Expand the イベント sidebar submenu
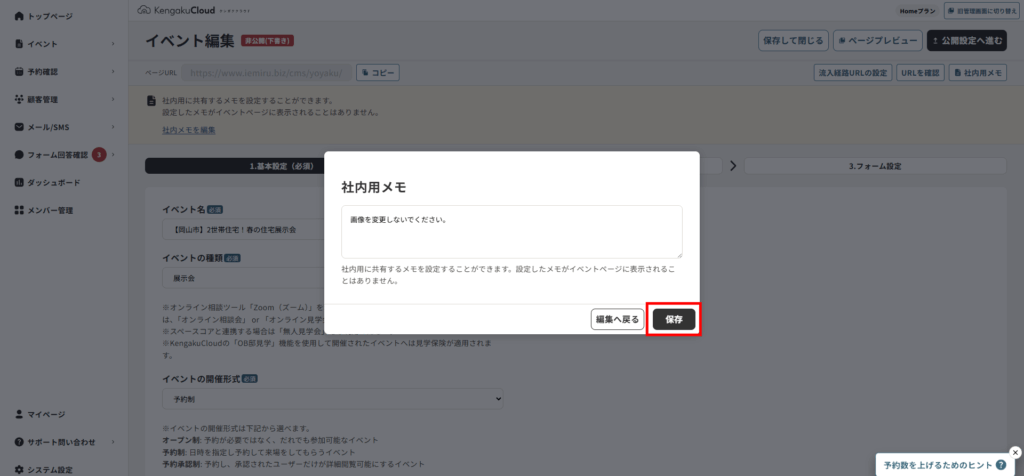This screenshot has height=476, width=1024. click(113, 44)
